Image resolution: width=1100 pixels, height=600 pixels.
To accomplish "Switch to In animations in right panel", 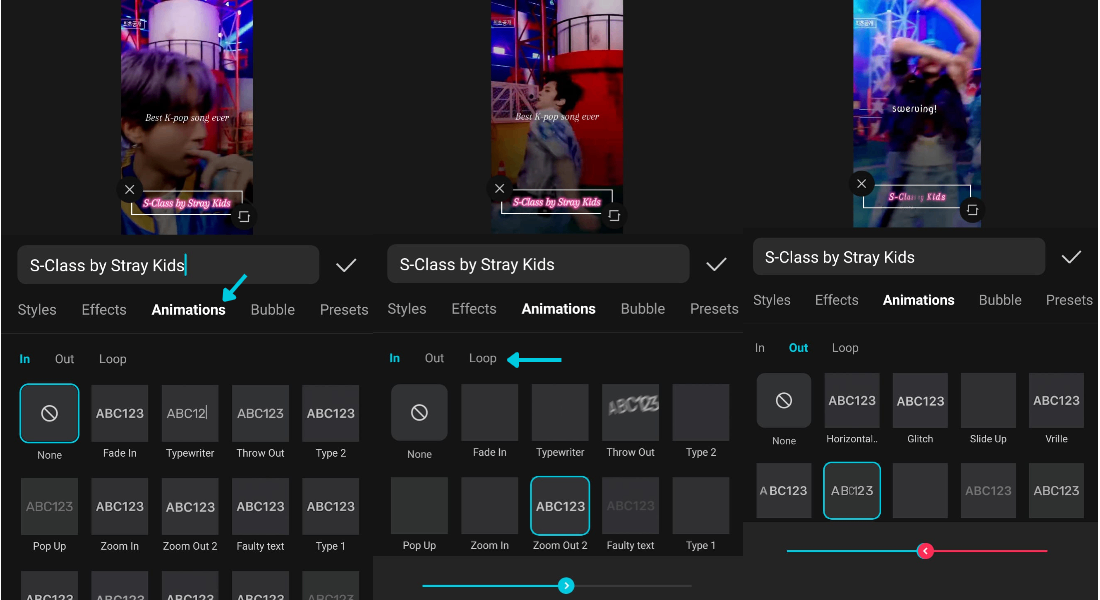I will pyautogui.click(x=760, y=347).
